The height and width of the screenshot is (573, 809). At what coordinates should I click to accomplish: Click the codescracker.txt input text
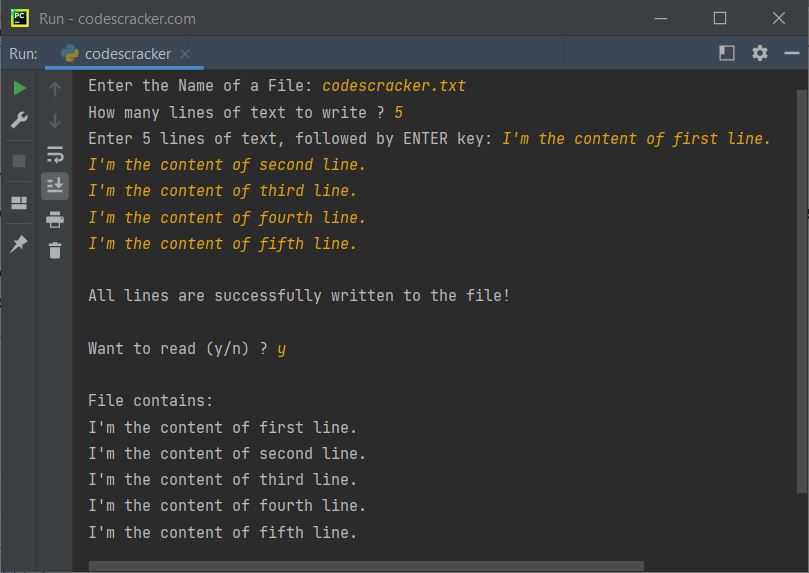click(394, 86)
